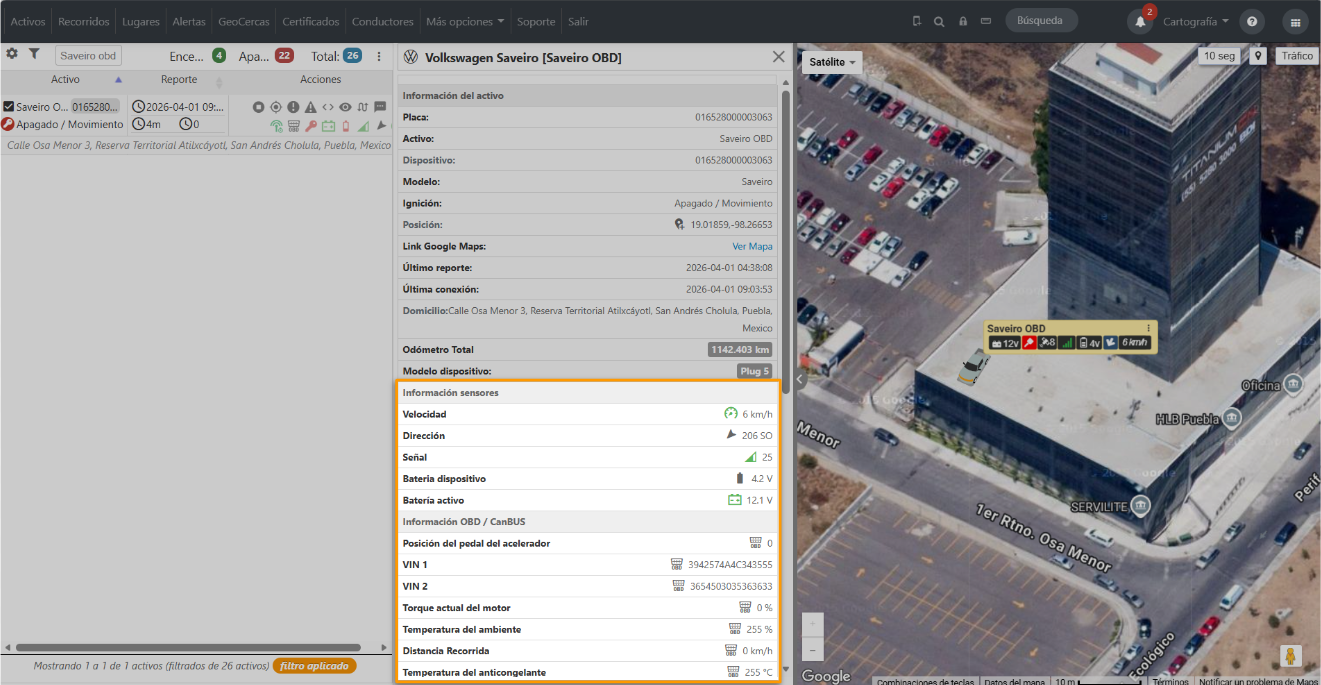Zoom out on the map
Viewport: 1321px width, 685px height.
point(813,649)
